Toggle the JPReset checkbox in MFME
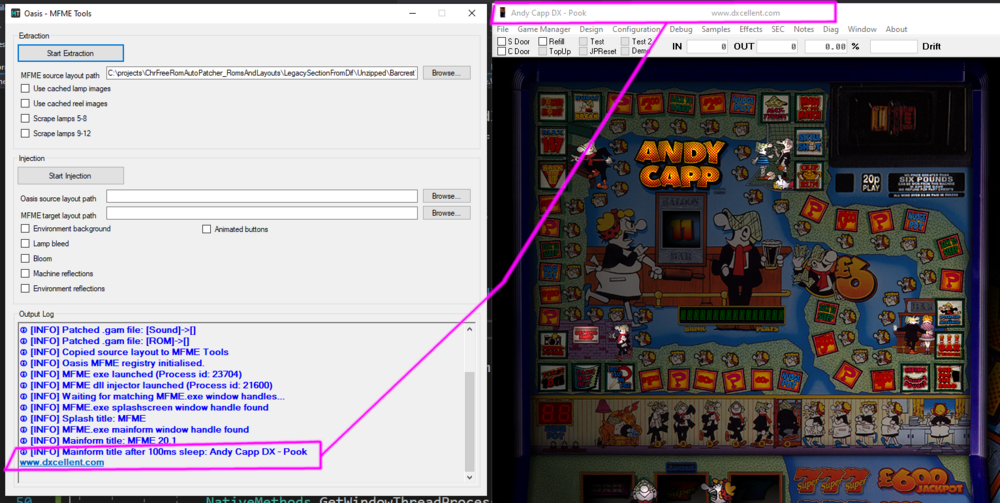 (584, 51)
